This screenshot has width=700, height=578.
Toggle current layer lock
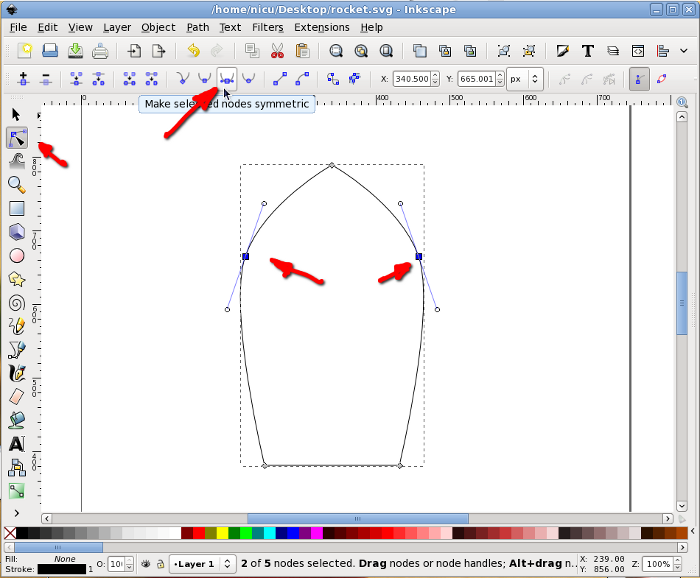click(160, 564)
